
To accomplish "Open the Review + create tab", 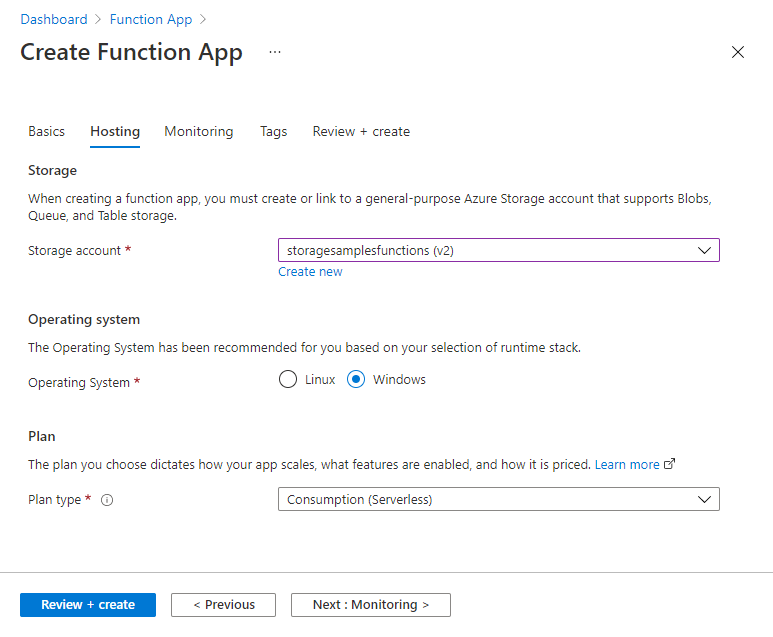I will 361,131.
